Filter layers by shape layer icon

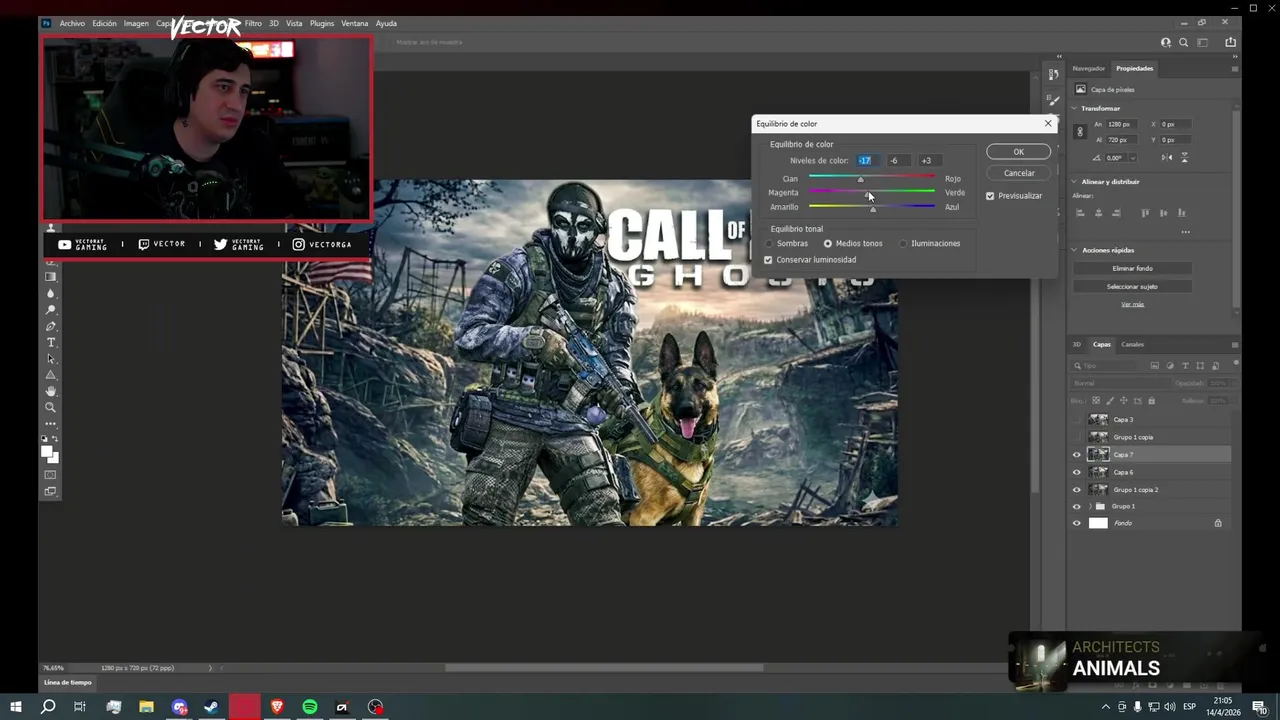1200,366
